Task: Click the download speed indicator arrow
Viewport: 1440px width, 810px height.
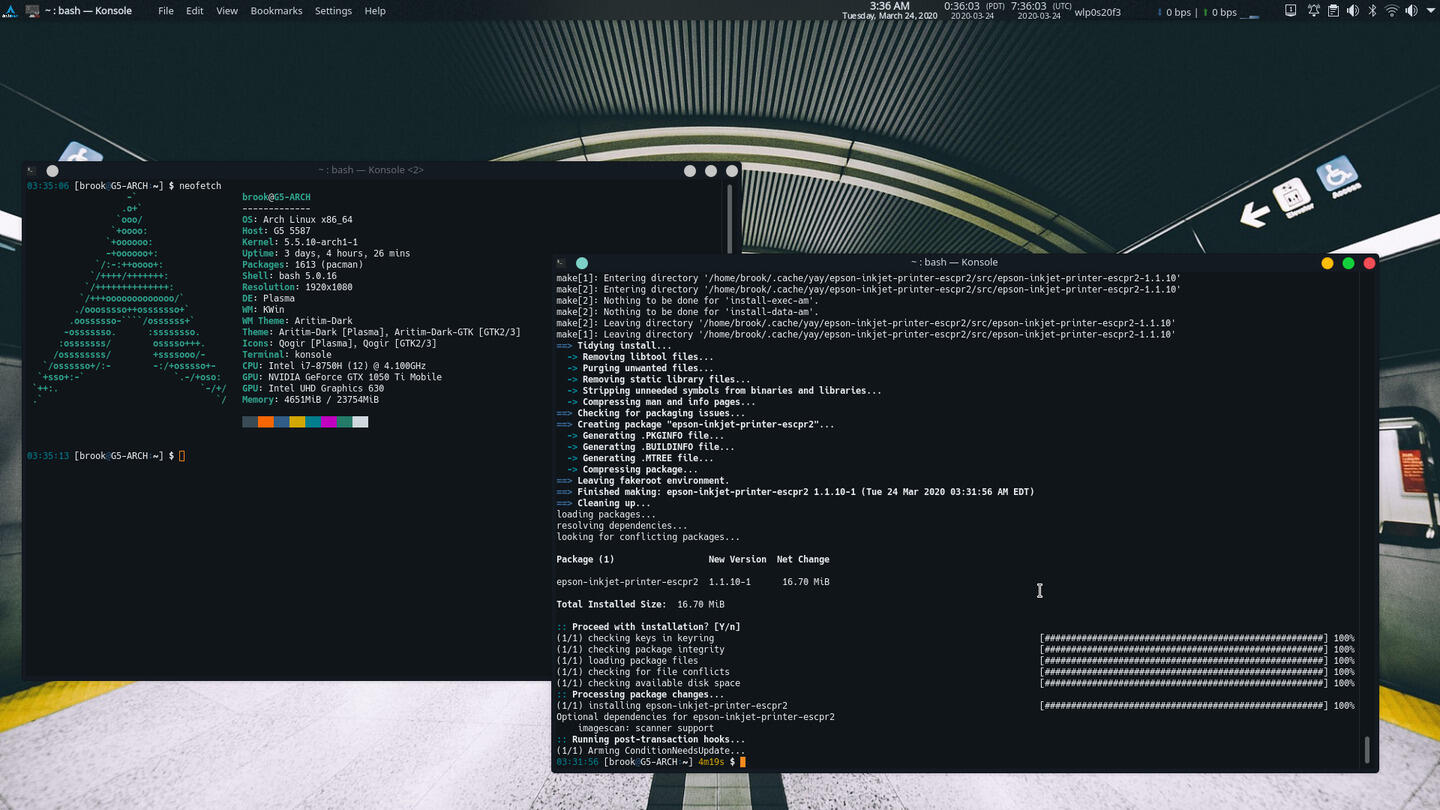Action: 1160,12
